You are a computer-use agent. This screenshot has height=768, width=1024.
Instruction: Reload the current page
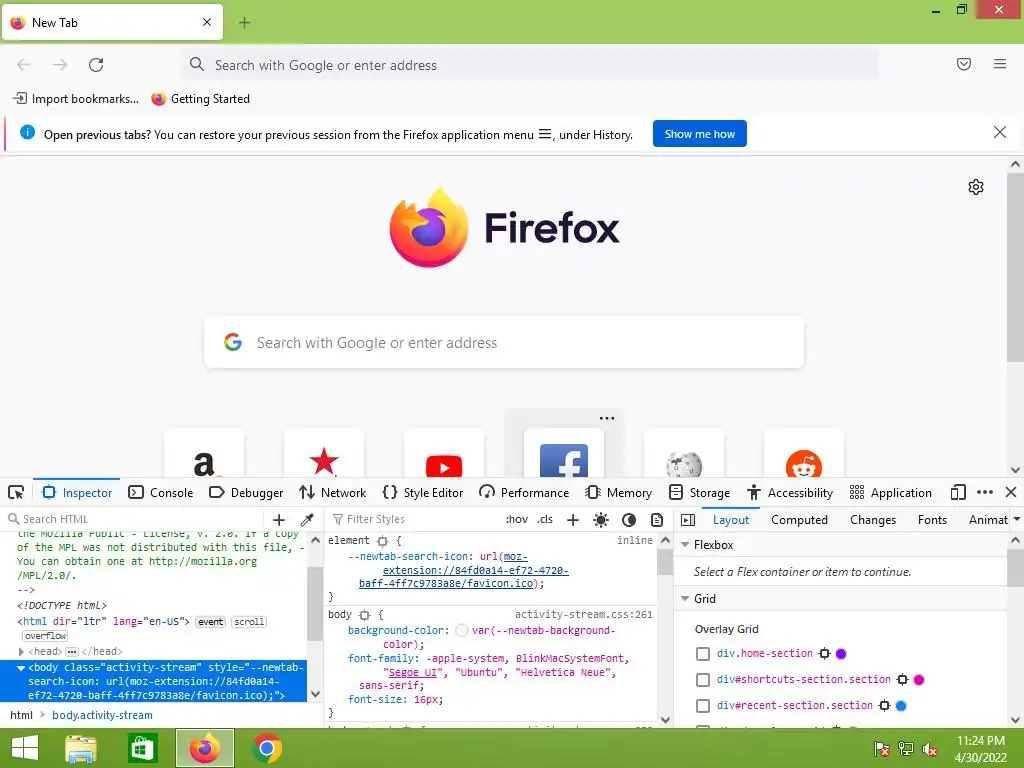(96, 65)
